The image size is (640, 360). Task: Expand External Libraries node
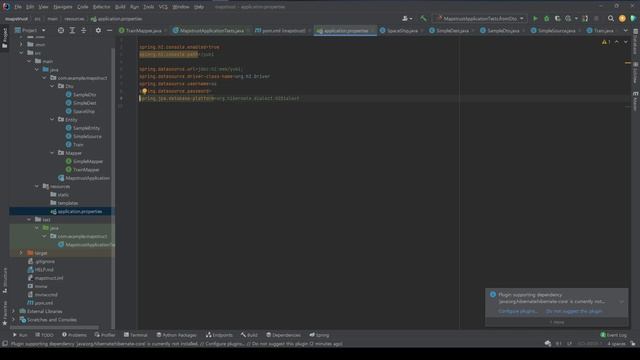click(x=13, y=311)
